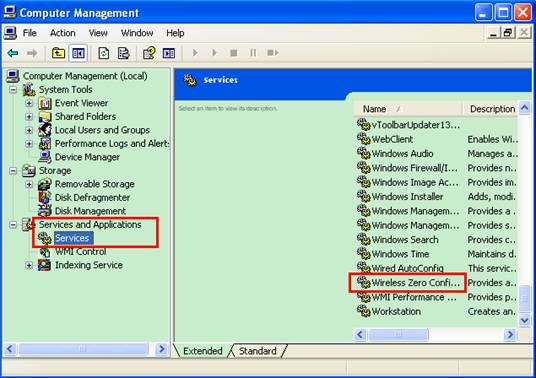Viewport: 536px width, 378px height.
Task: Click the services list horizontal scroll left arrow
Action: [x=360, y=334]
